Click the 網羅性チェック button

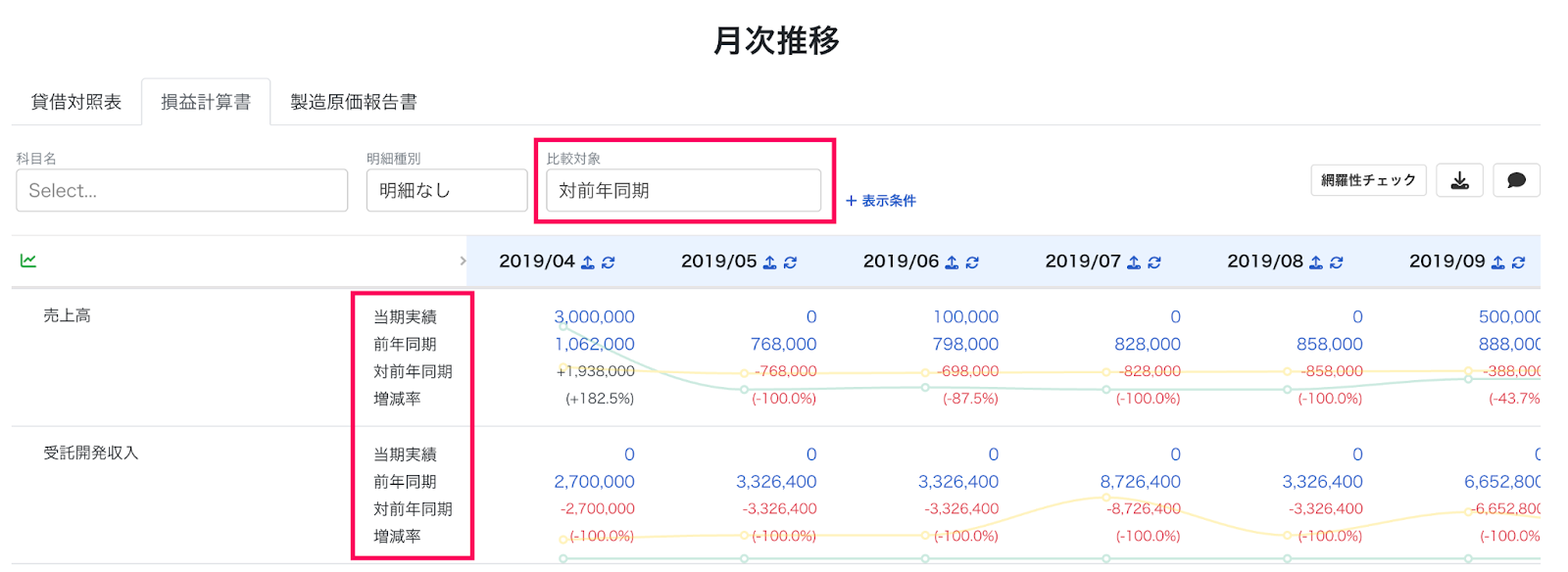point(1368,180)
